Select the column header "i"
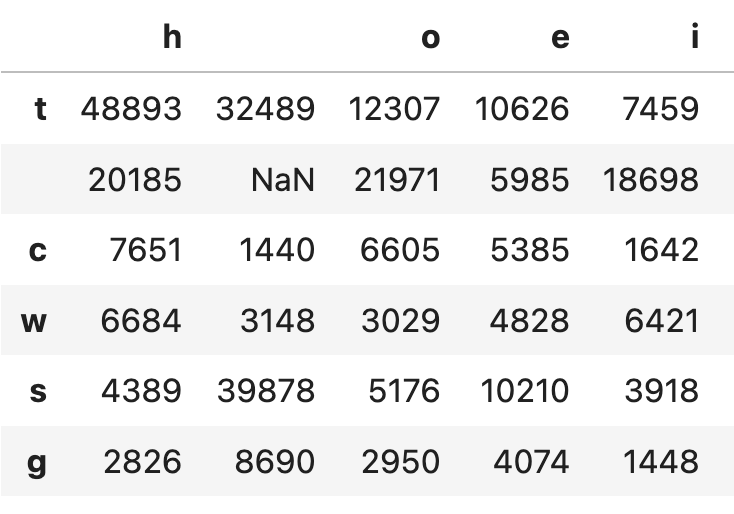The image size is (734, 514). coord(694,38)
